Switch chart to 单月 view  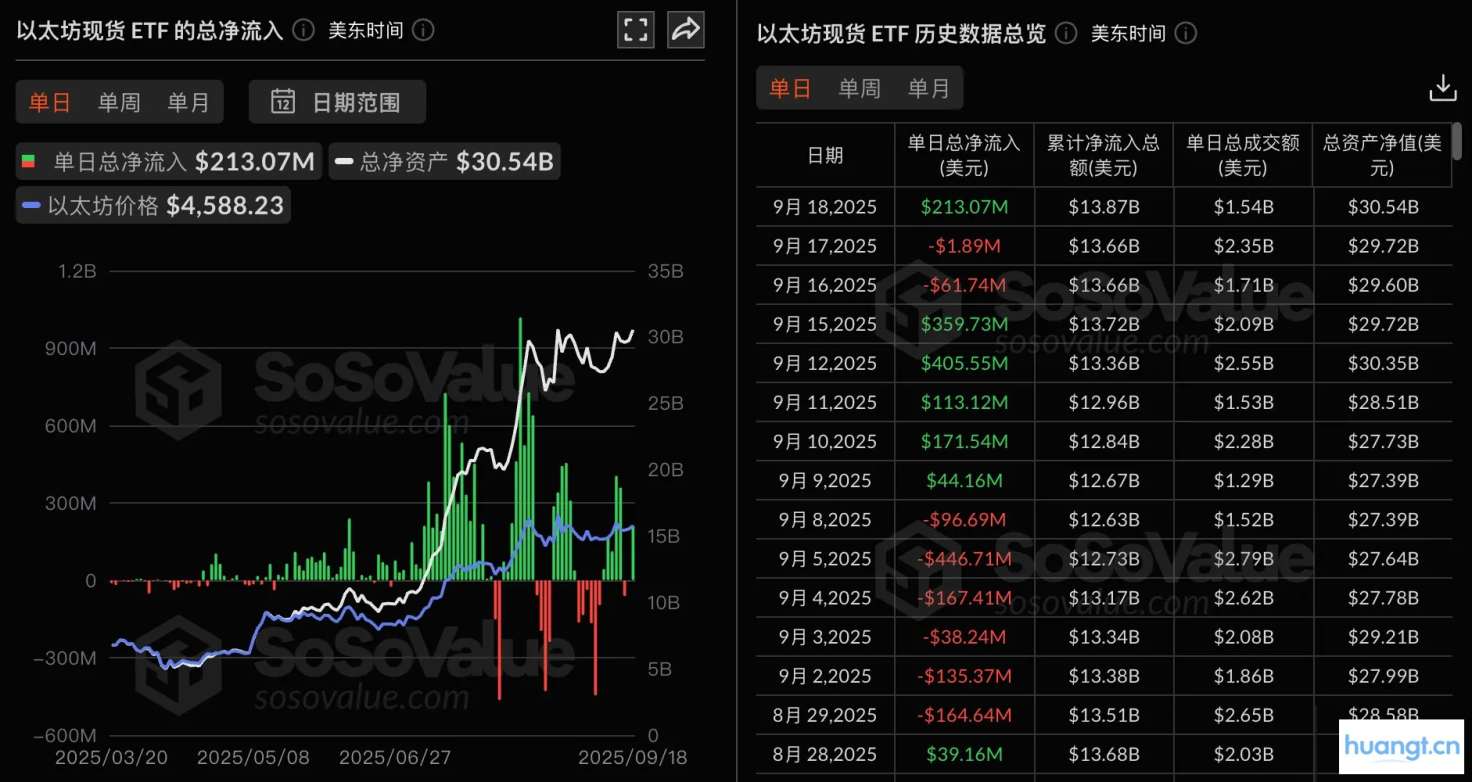click(188, 102)
